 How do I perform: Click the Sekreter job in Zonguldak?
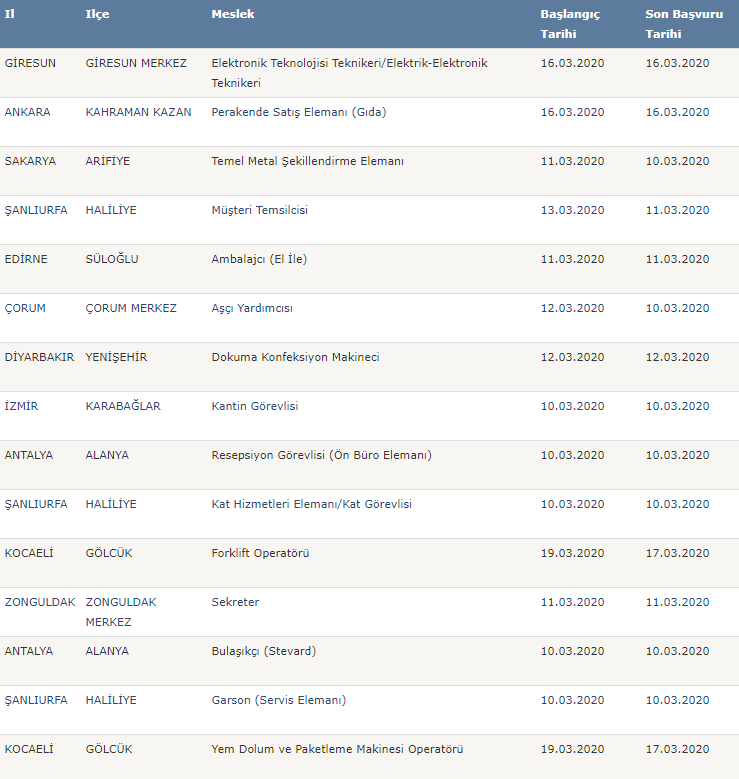tap(235, 602)
